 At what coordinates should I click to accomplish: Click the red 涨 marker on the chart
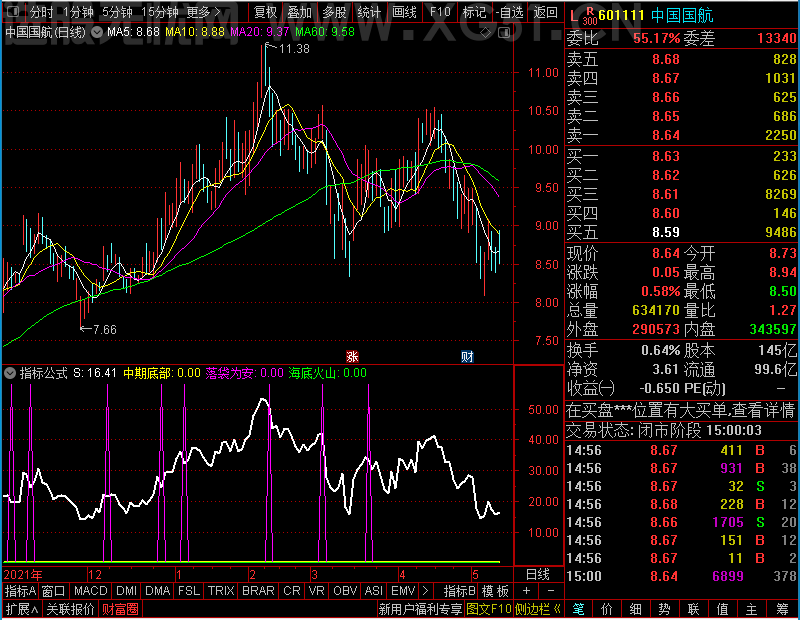pyautogui.click(x=352, y=356)
